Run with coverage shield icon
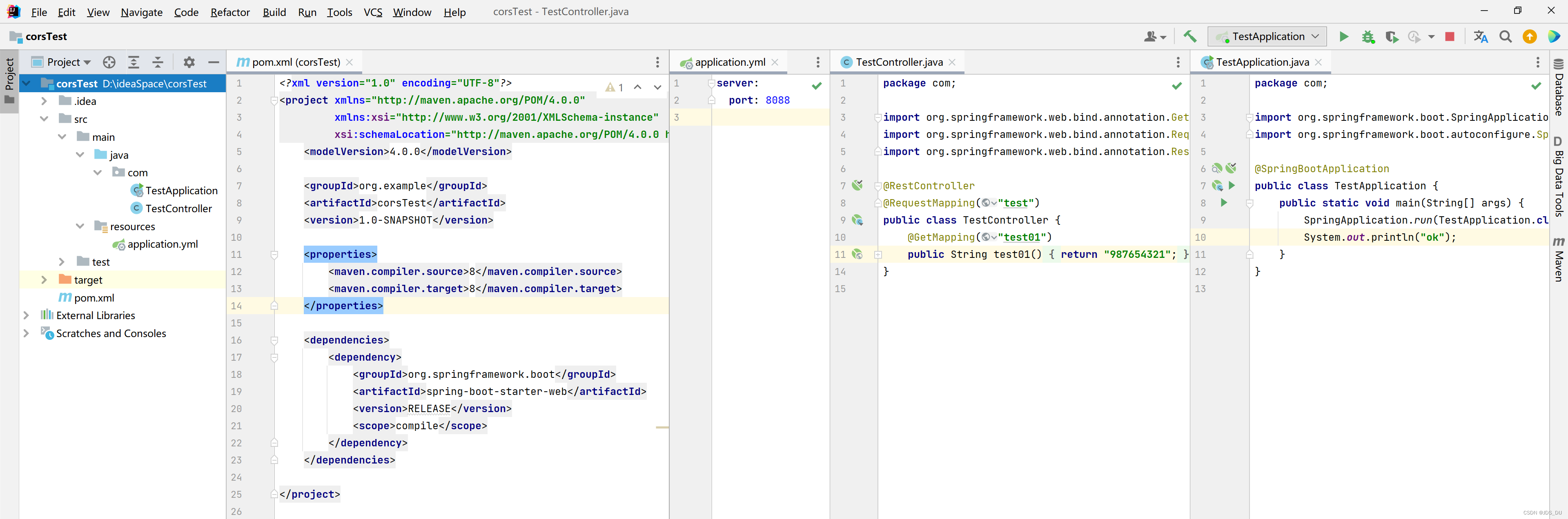This screenshot has width=1568, height=519. point(1392,36)
